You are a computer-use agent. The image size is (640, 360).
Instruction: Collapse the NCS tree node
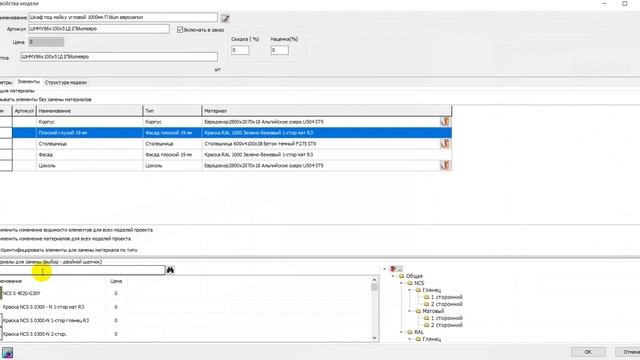[x=402, y=283]
